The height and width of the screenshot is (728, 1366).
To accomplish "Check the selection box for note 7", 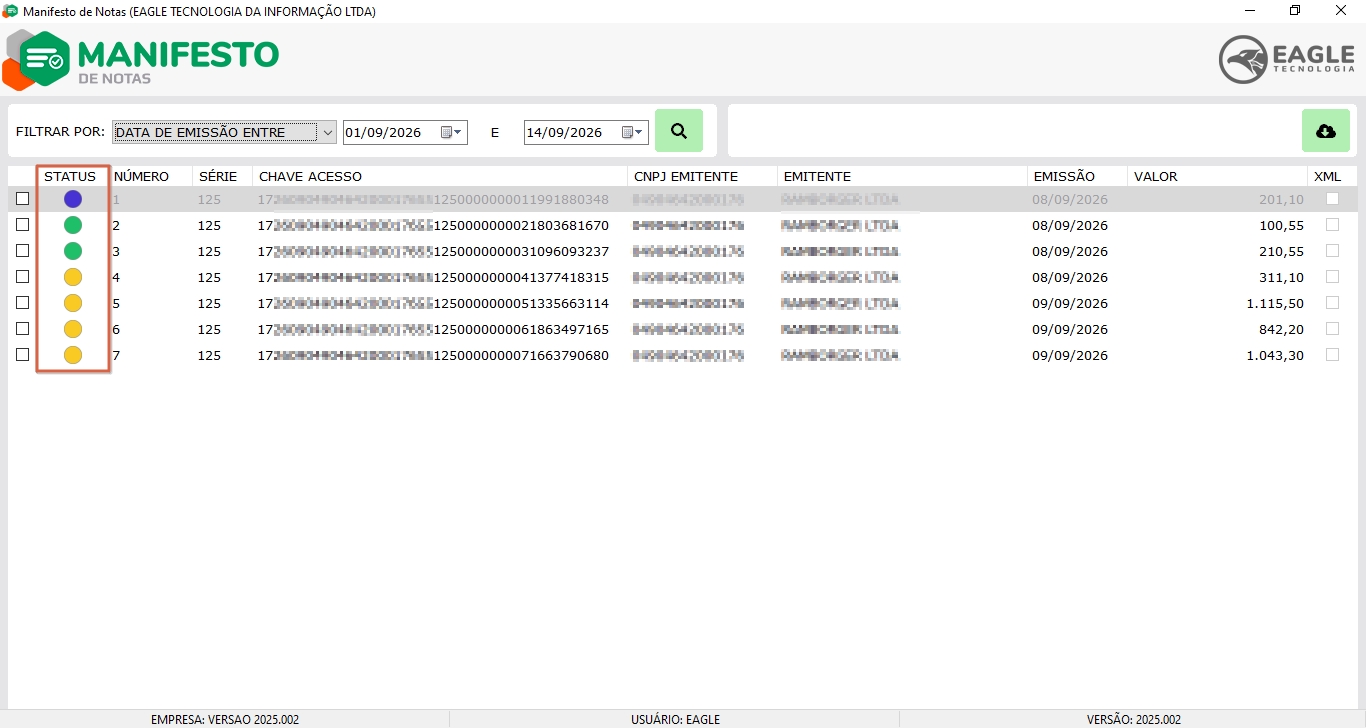I will pyautogui.click(x=23, y=355).
